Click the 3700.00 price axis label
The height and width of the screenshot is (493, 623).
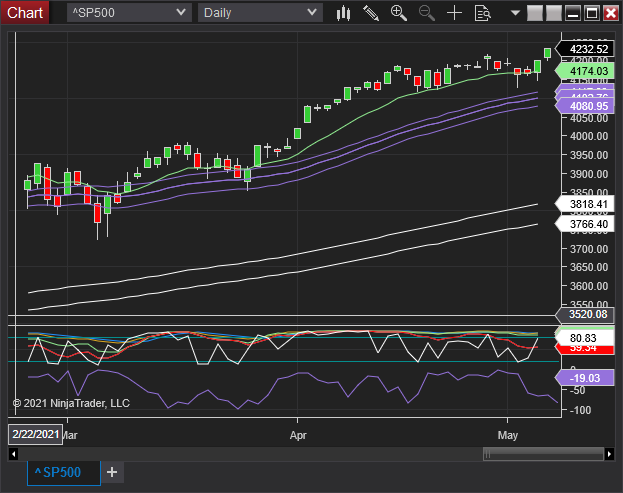(x=589, y=249)
